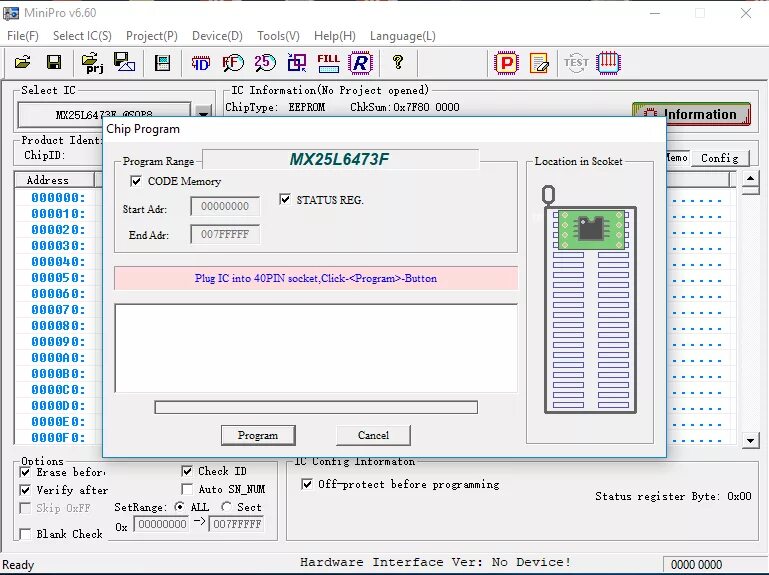769x575 pixels.
Task: Open project via the prj folder icon
Action: click(x=93, y=63)
